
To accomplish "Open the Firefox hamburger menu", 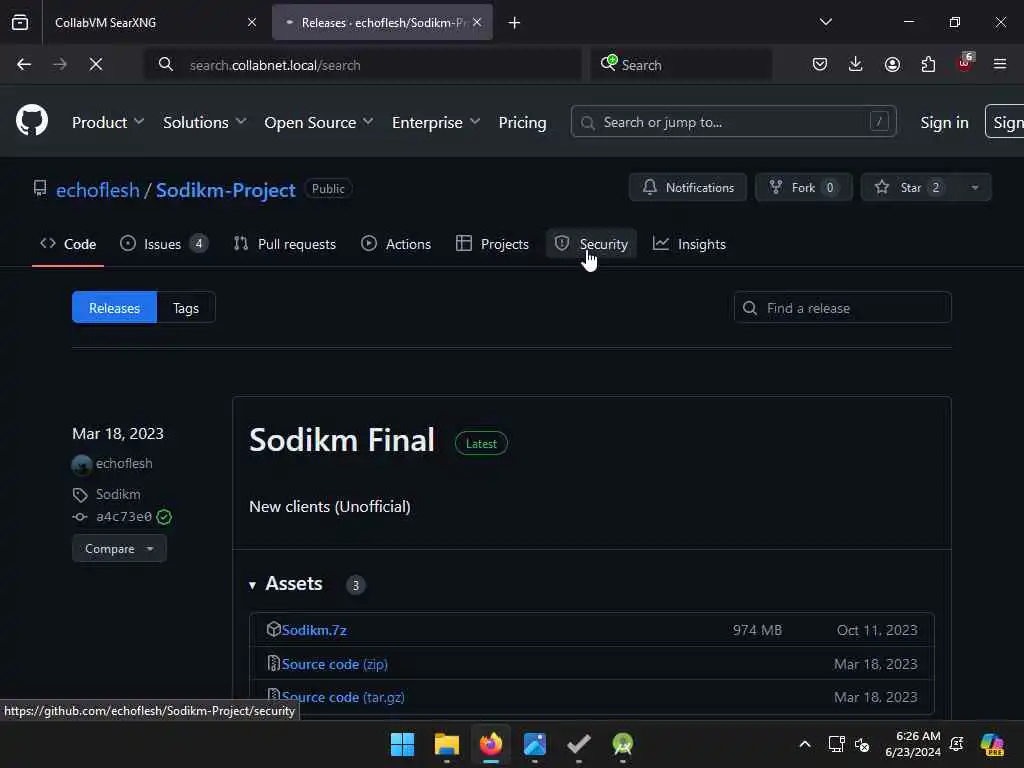I will coord(1000,64).
